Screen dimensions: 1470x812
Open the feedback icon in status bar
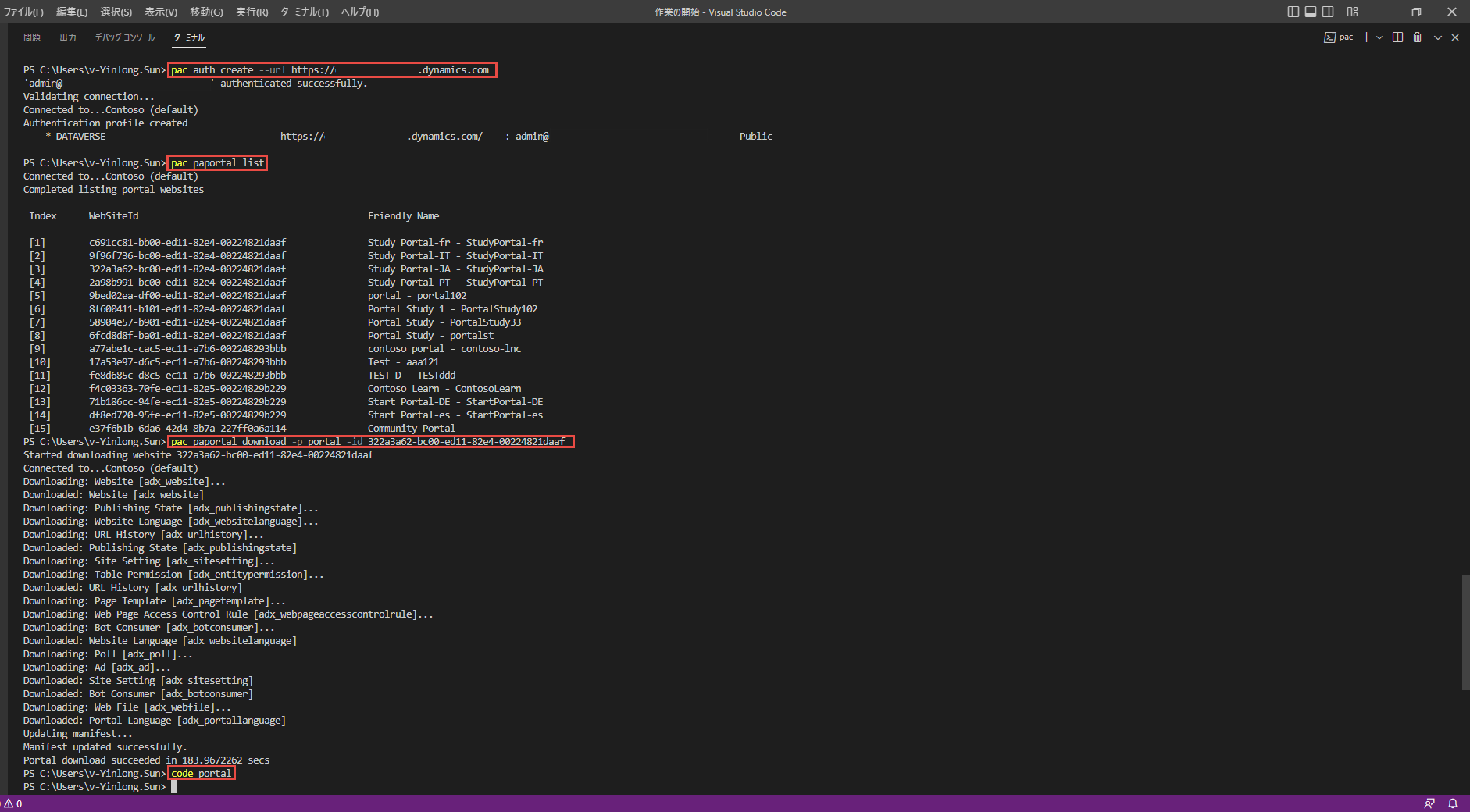[x=1429, y=803]
